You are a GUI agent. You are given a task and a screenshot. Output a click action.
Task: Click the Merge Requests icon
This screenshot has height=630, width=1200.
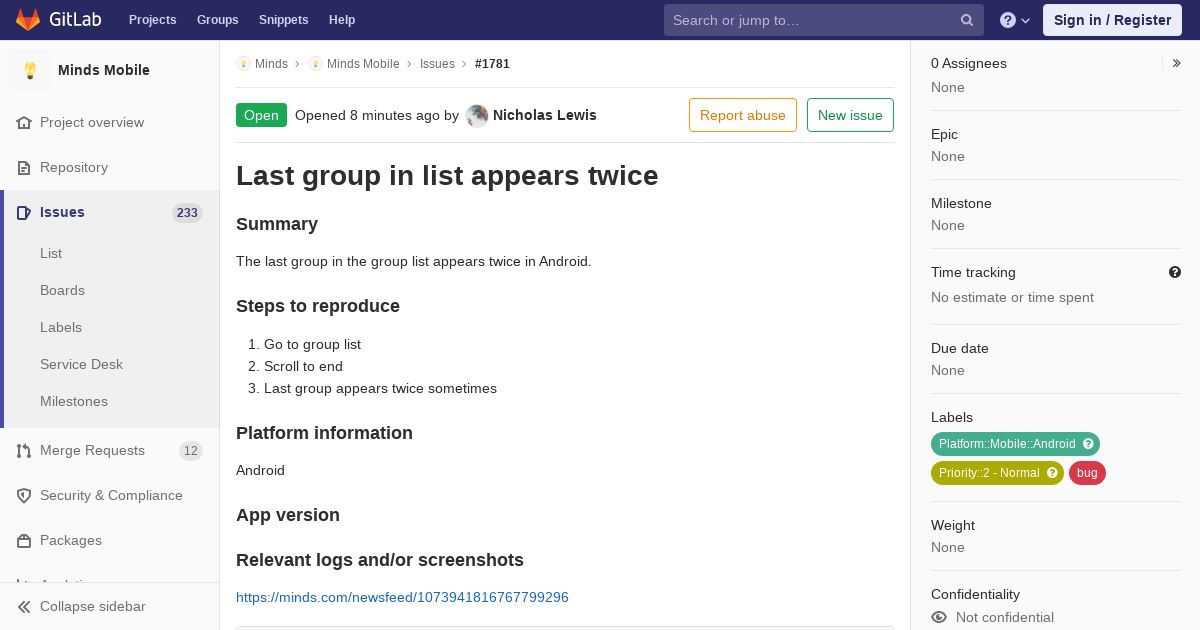[x=24, y=450]
